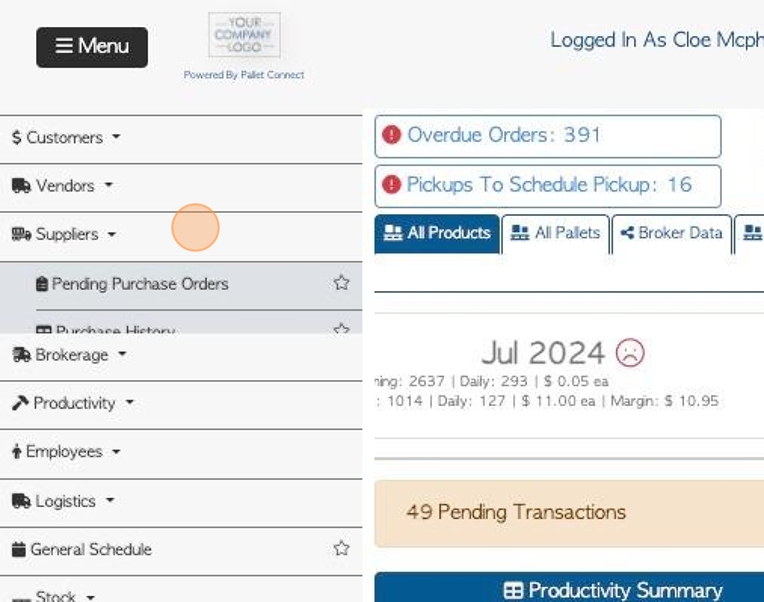Switch to the All Pallets tab
Image resolution: width=764 pixels, height=602 pixels.
(555, 234)
